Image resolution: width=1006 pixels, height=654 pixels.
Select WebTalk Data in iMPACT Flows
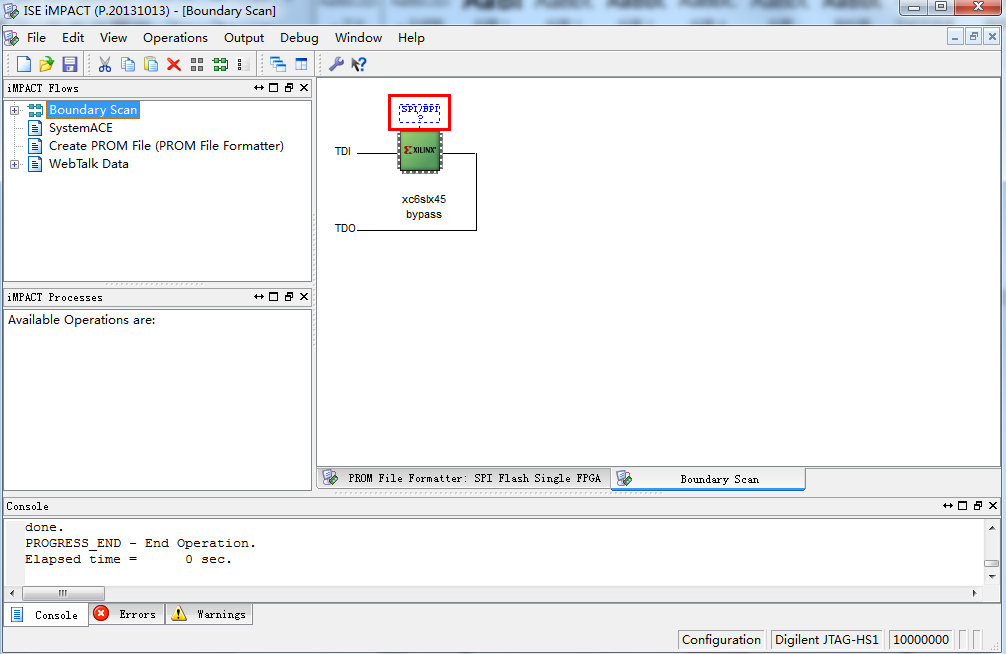(x=89, y=164)
